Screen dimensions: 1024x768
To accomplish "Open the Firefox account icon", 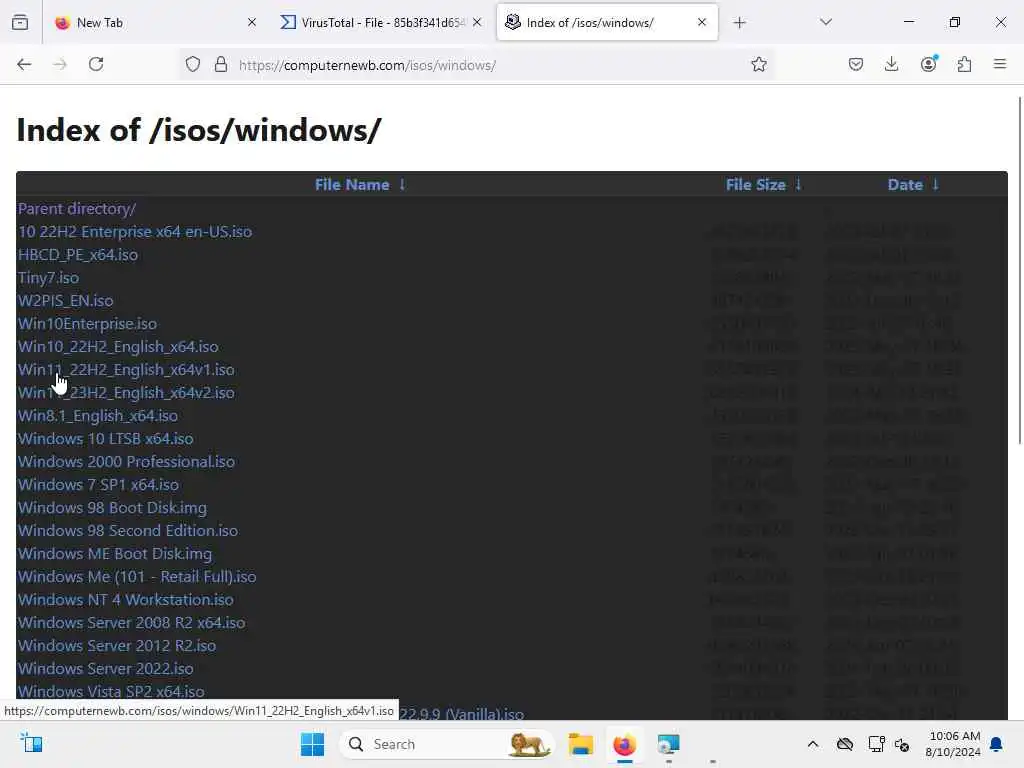I will (x=928, y=63).
